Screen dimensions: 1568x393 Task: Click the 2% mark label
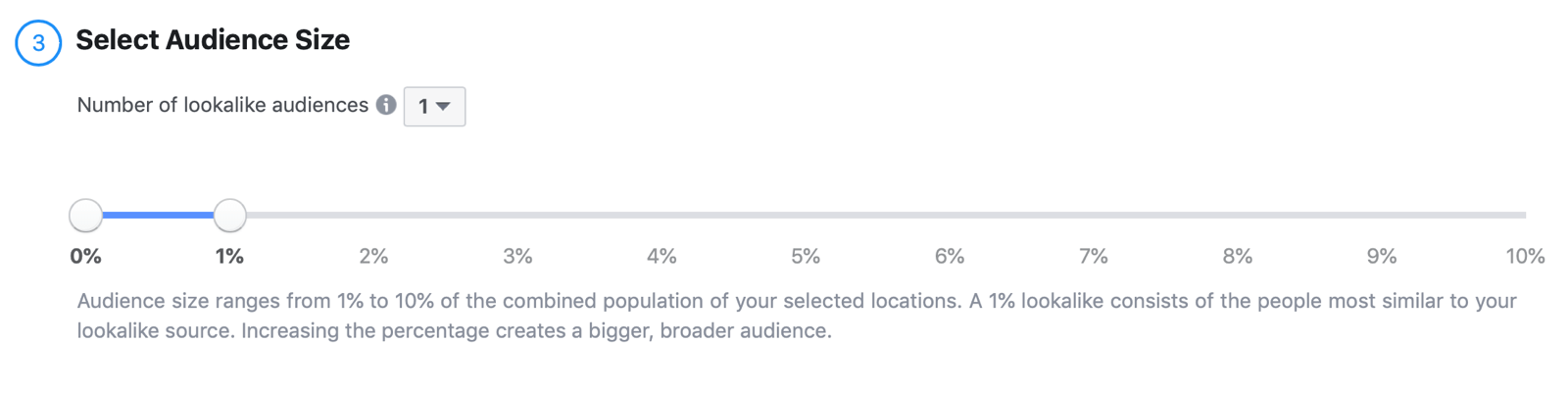point(373,257)
